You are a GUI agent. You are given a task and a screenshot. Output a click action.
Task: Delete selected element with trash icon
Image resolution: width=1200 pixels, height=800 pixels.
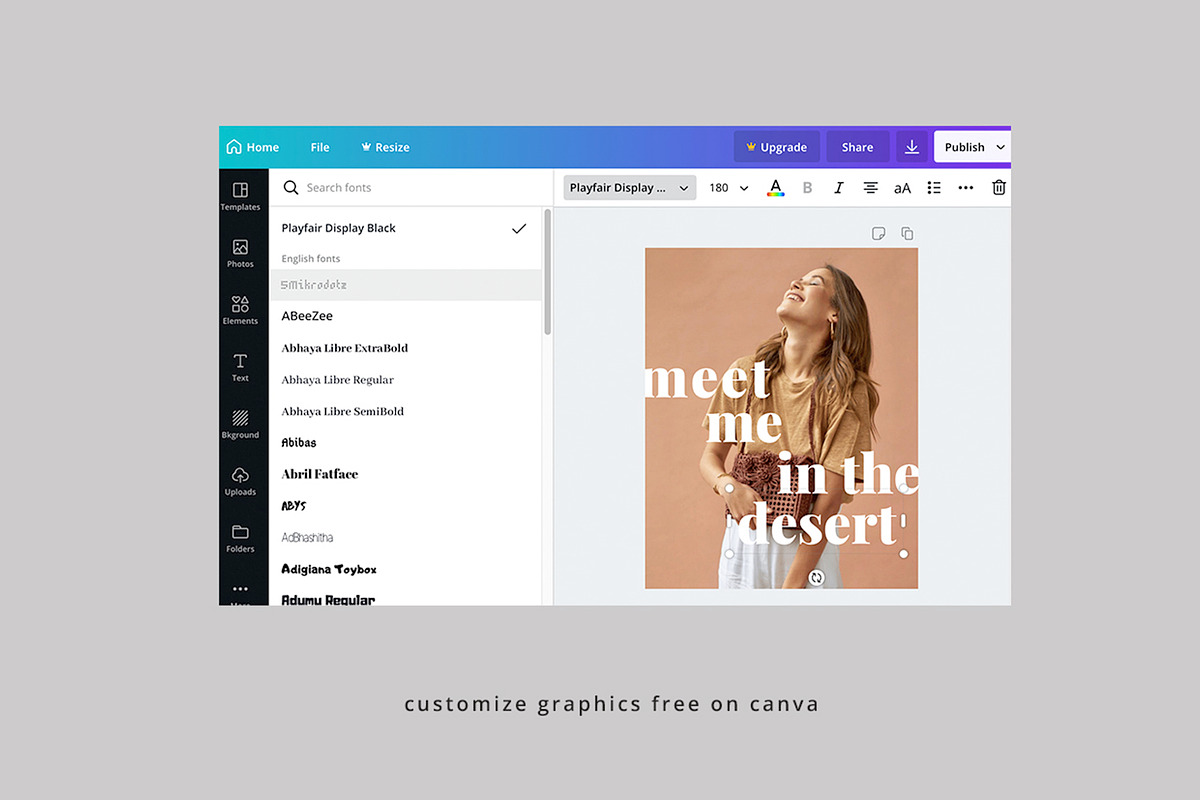998,187
